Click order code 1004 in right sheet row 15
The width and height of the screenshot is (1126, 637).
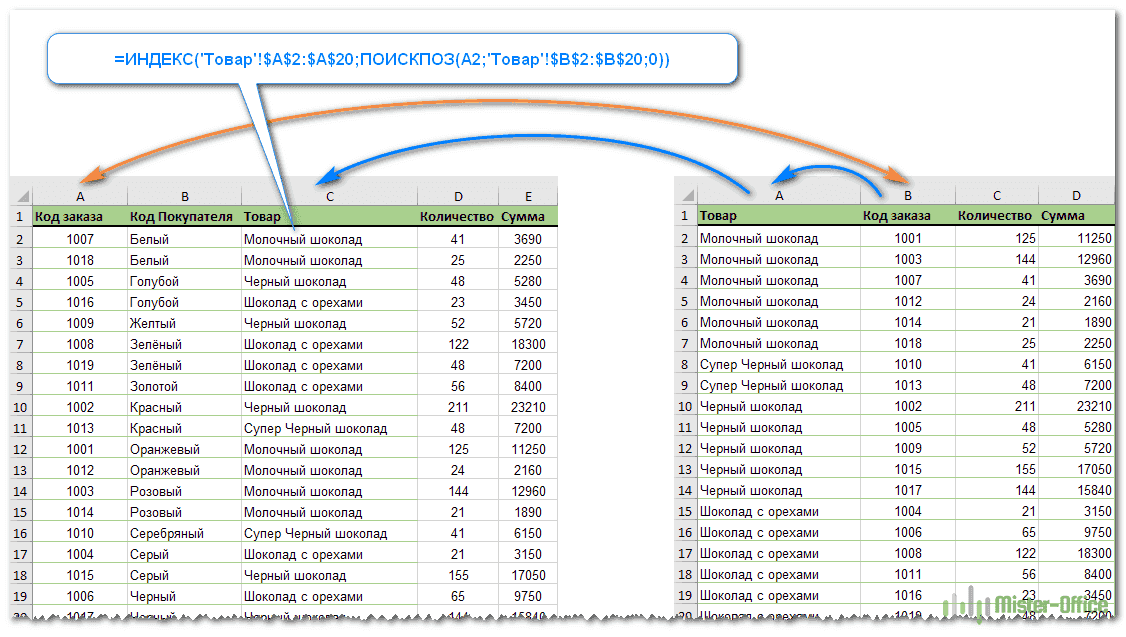pyautogui.click(x=908, y=511)
